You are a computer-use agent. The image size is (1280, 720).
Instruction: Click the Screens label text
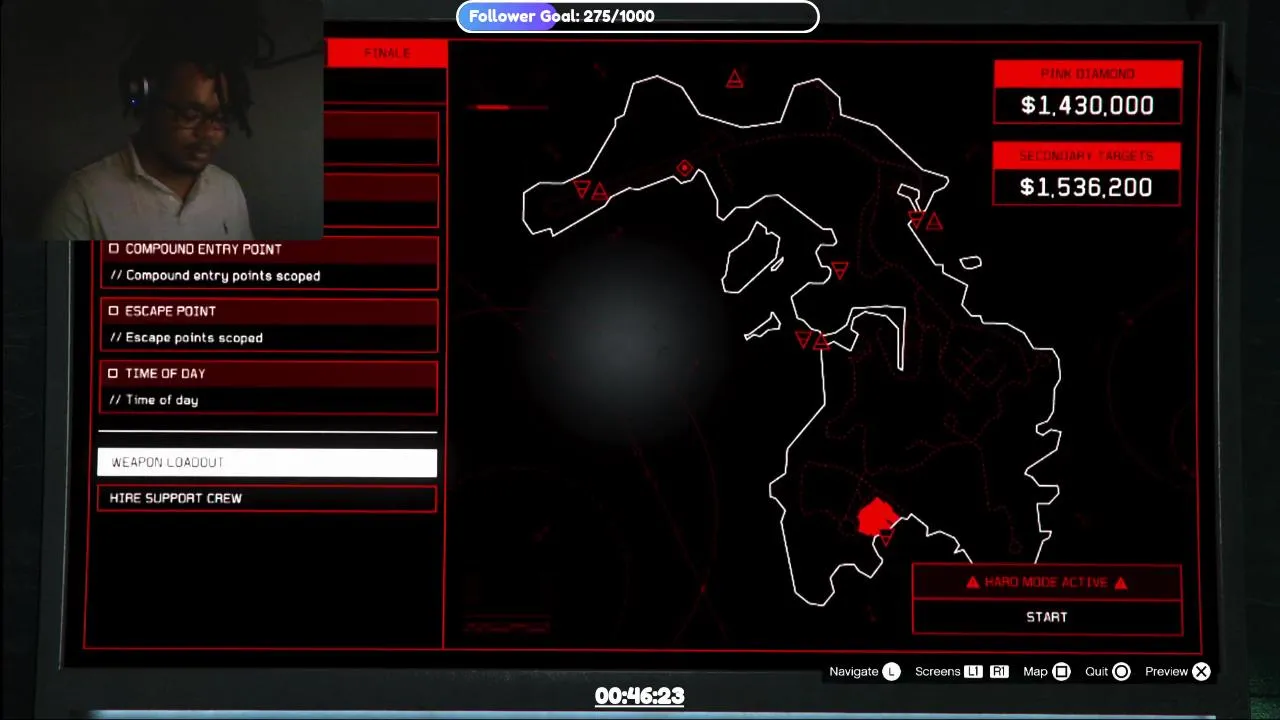click(938, 672)
